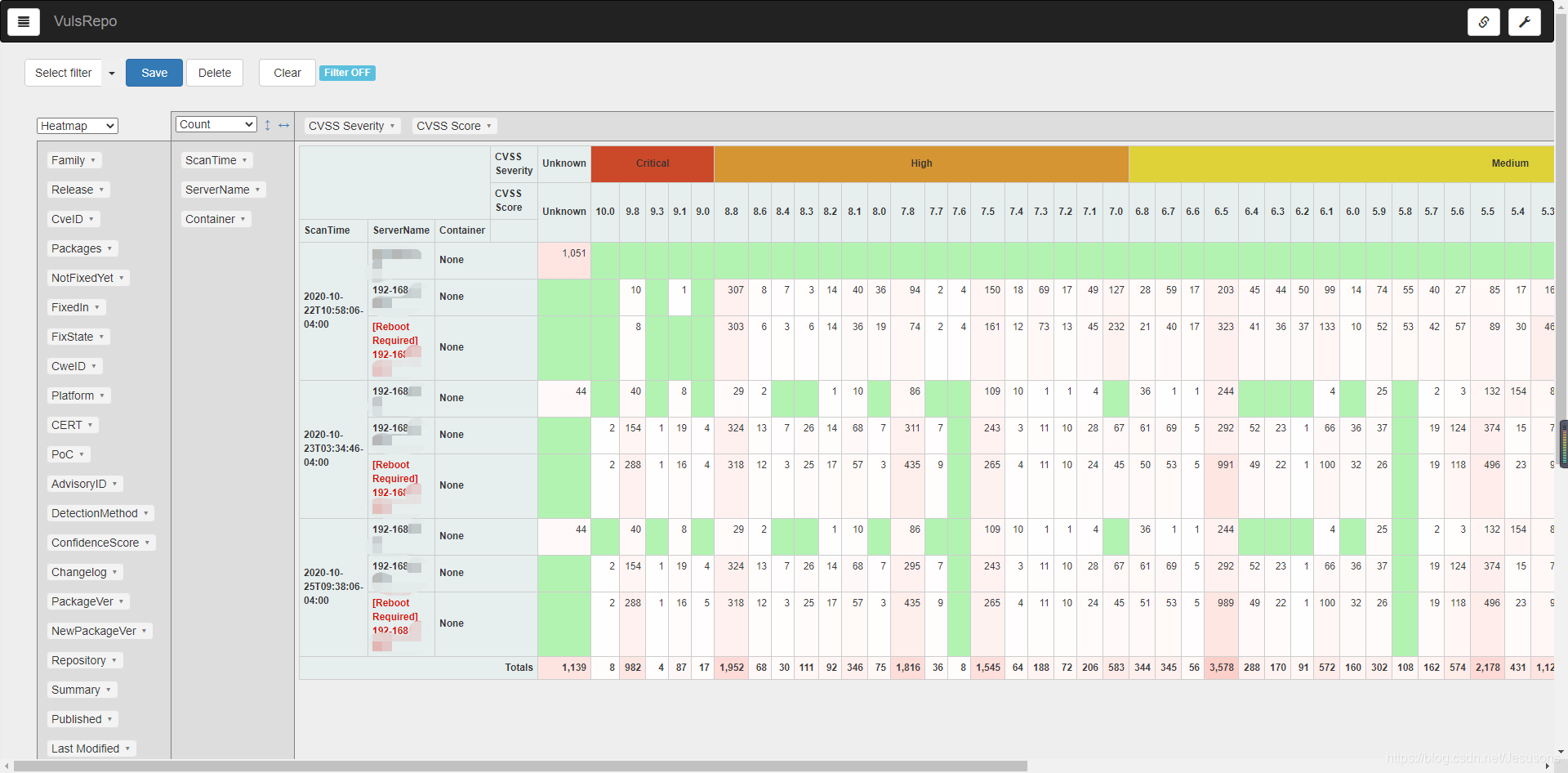Open Select filter caret dropdown
This screenshot has height=773, width=1568.
point(112,73)
